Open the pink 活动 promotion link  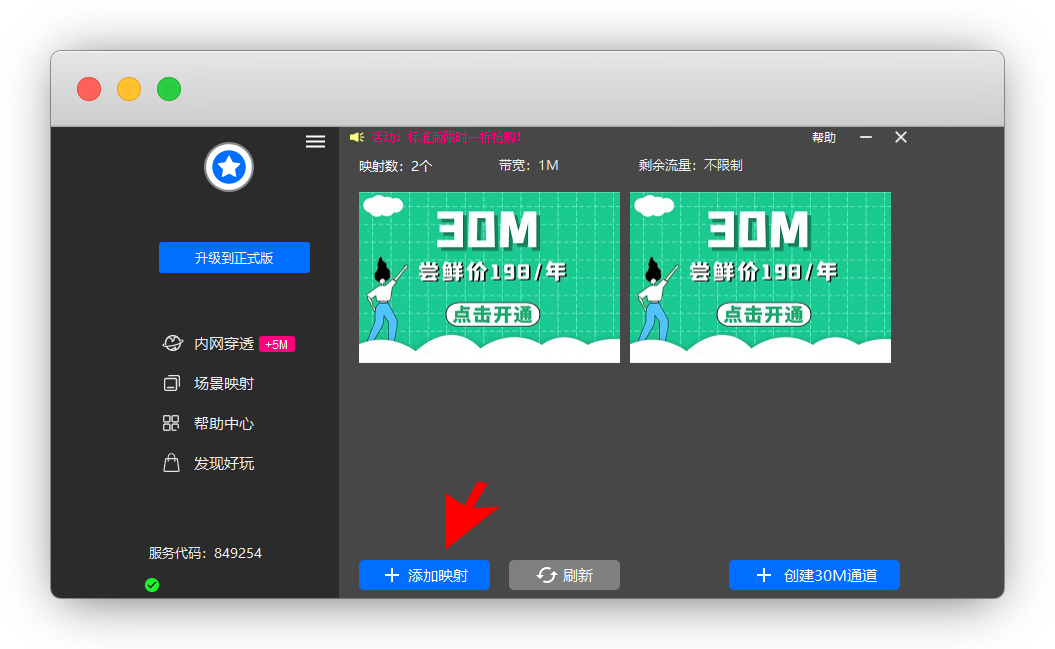pos(446,137)
